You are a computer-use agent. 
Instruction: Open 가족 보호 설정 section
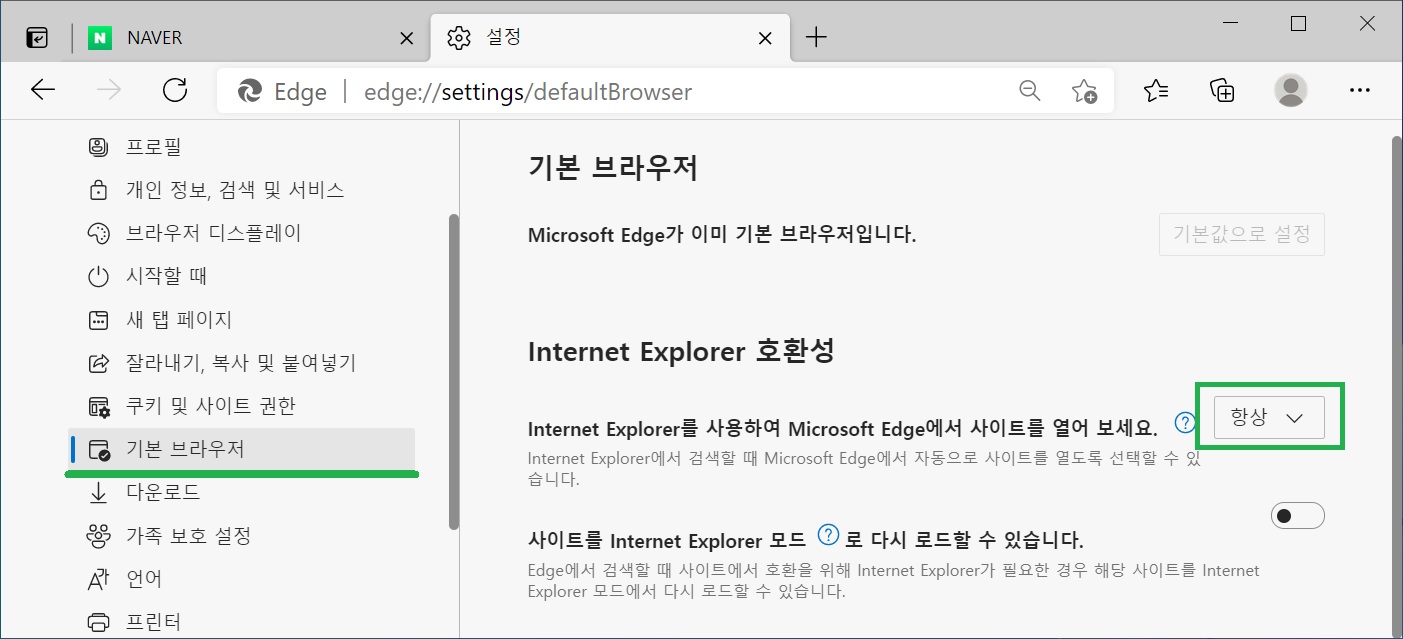(x=241, y=536)
